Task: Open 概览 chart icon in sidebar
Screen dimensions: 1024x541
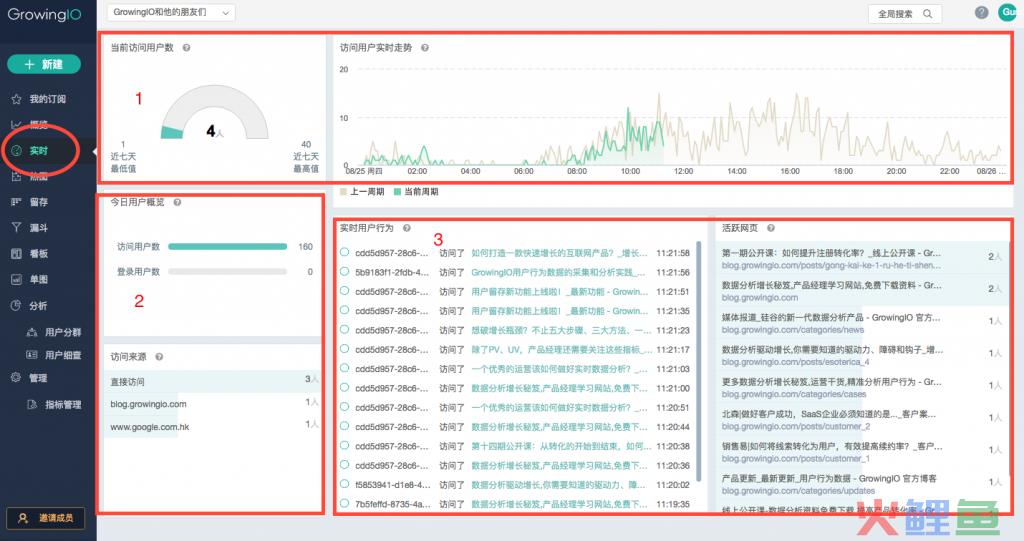Action: point(16,124)
